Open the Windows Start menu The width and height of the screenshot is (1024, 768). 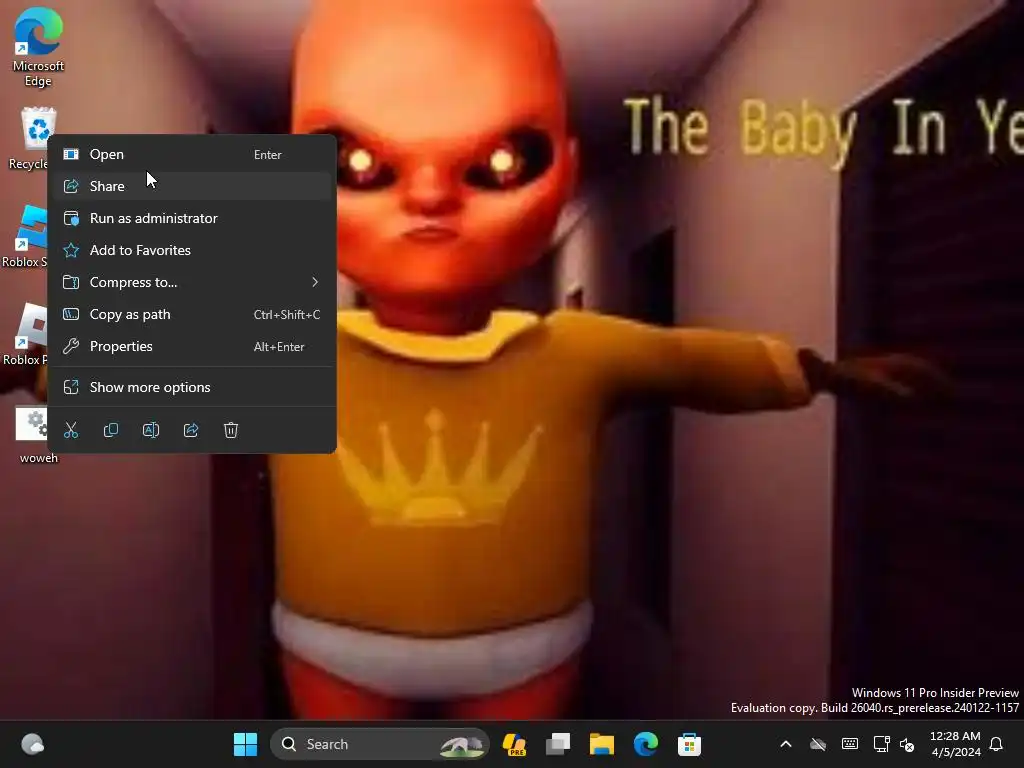(x=246, y=744)
